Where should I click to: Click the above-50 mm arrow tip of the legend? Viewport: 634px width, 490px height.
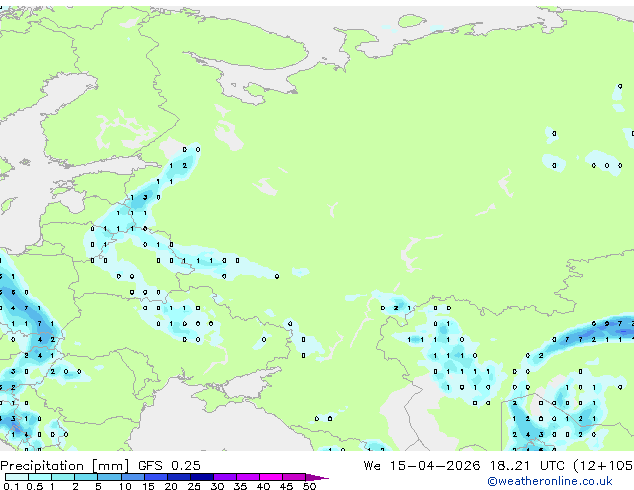click(317, 478)
